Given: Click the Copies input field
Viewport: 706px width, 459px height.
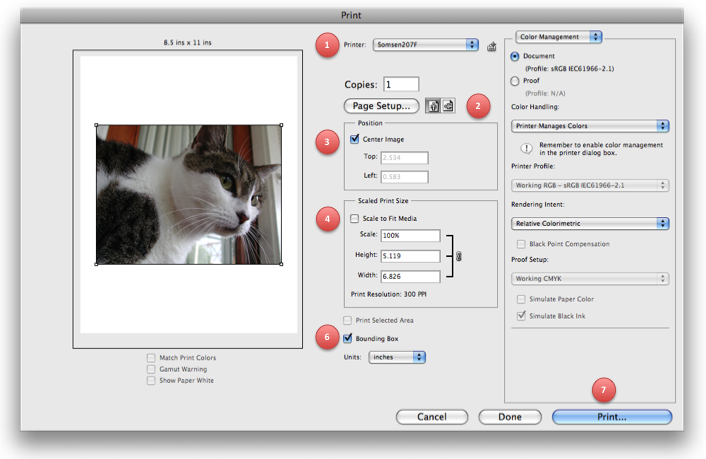Looking at the screenshot, I should 401,84.
